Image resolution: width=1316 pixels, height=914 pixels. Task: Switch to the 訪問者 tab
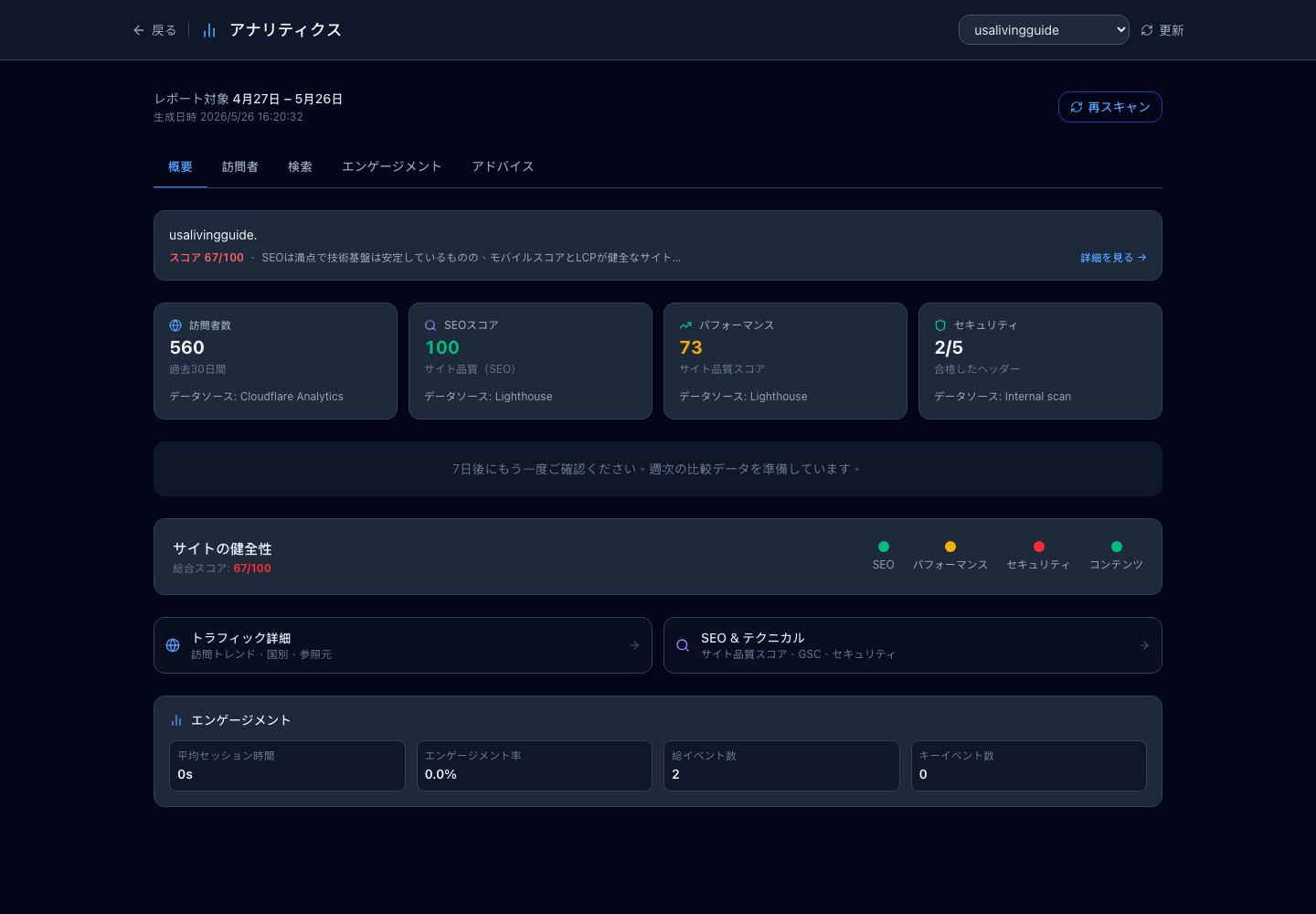click(x=240, y=166)
